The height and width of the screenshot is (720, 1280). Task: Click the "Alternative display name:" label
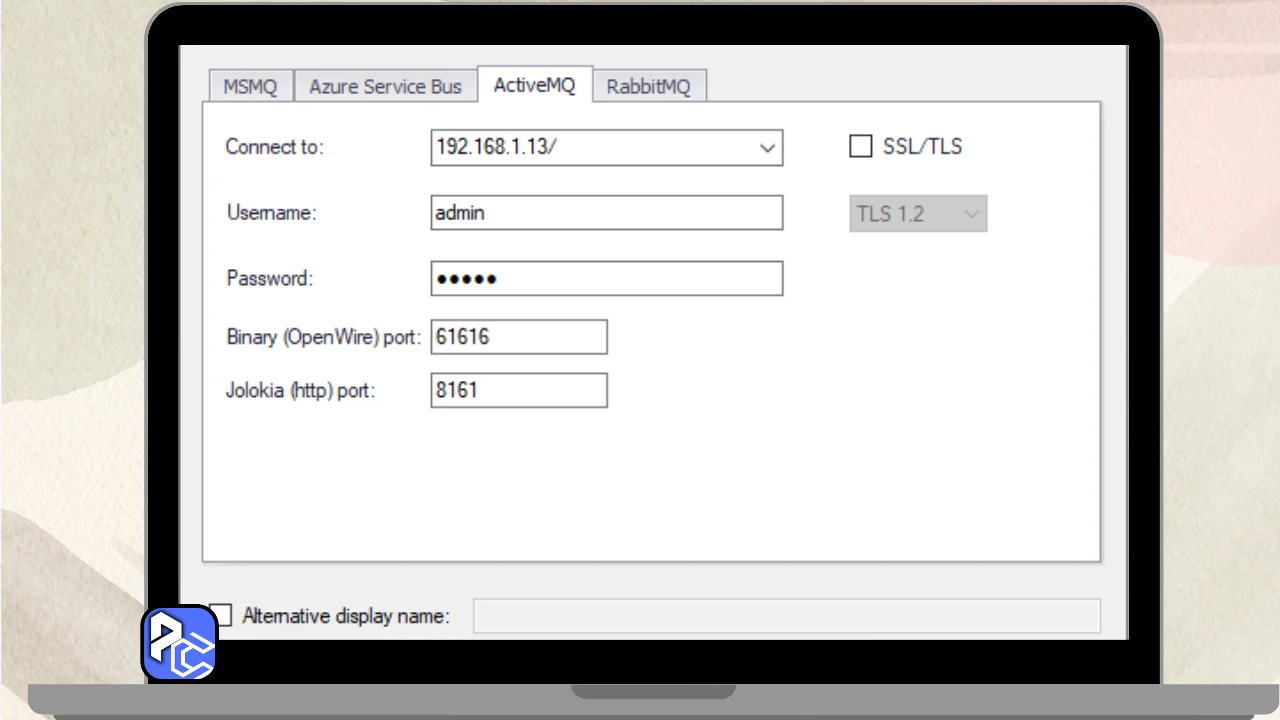click(346, 616)
